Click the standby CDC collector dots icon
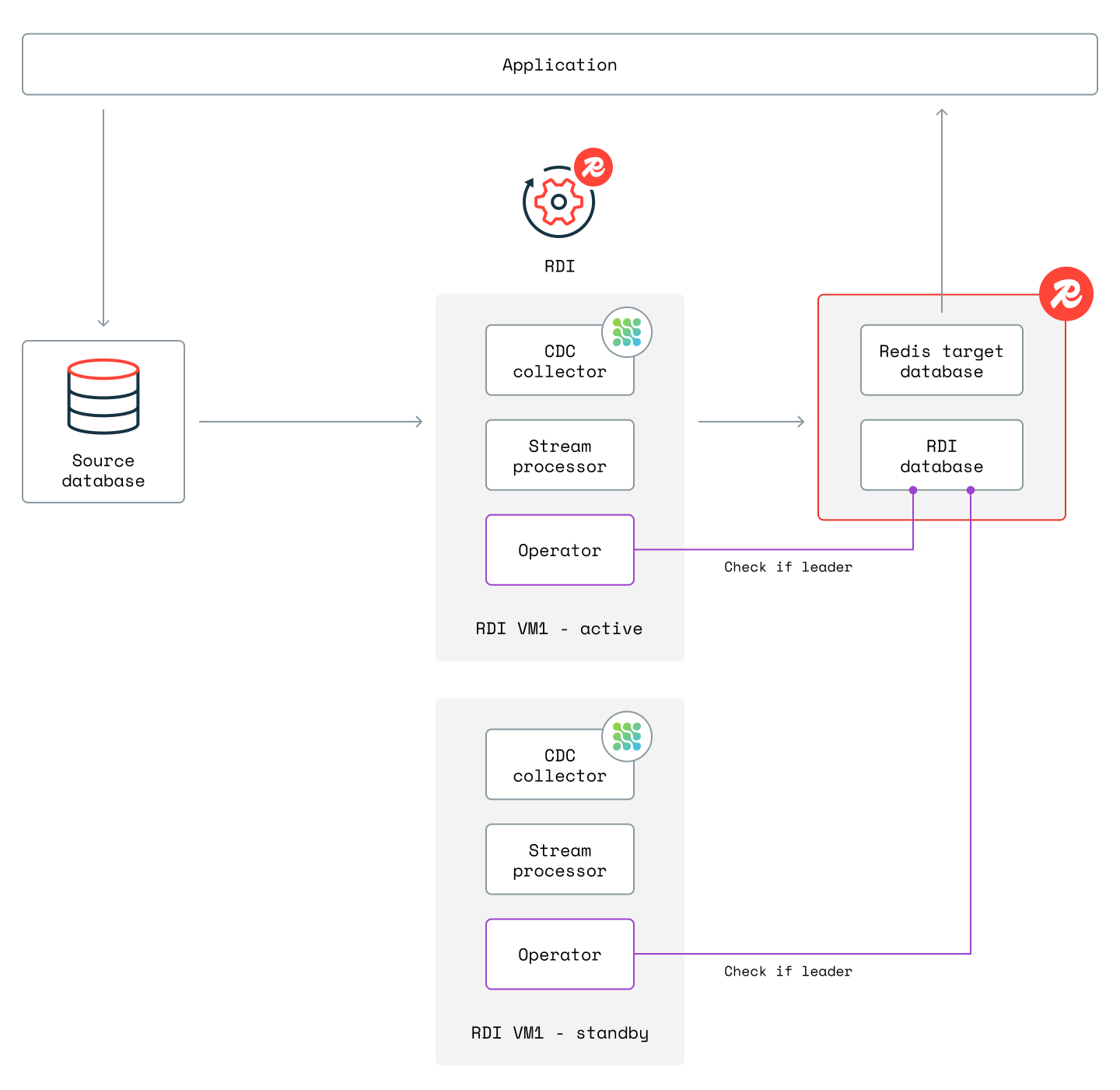Screen dimensions: 1120x1090 pos(627,736)
